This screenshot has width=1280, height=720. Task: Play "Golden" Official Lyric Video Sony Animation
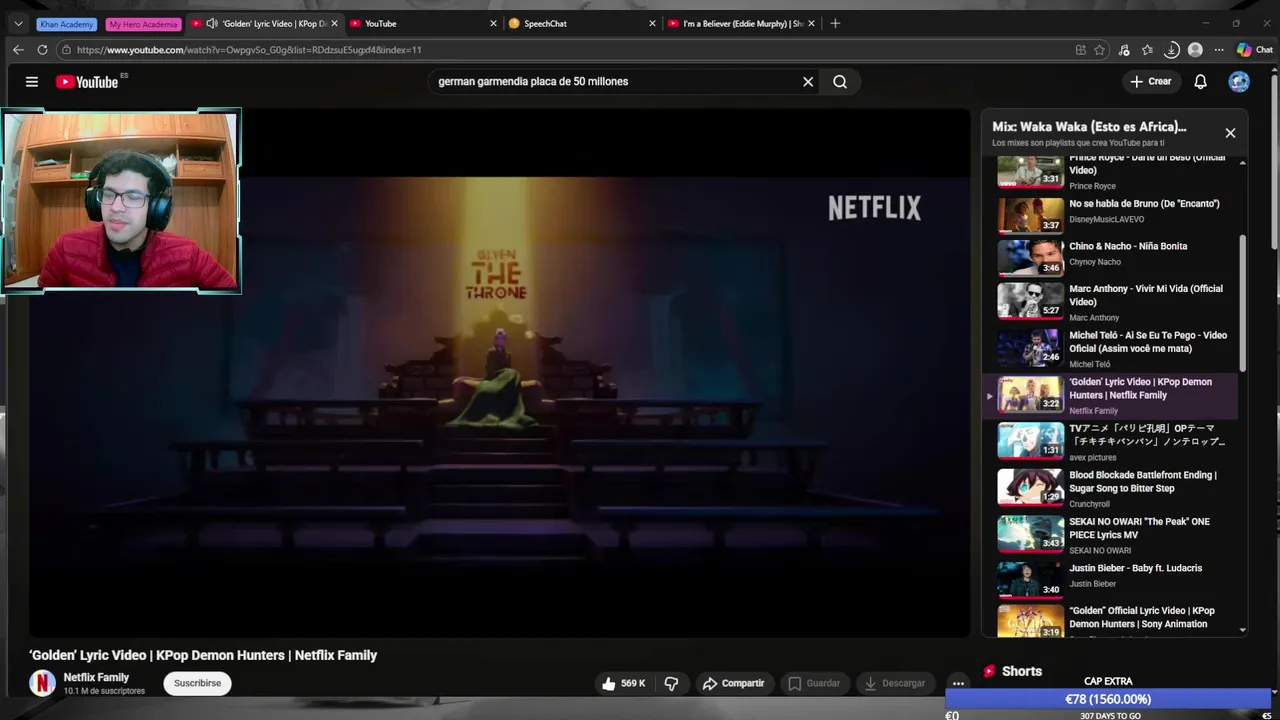coord(1117,620)
